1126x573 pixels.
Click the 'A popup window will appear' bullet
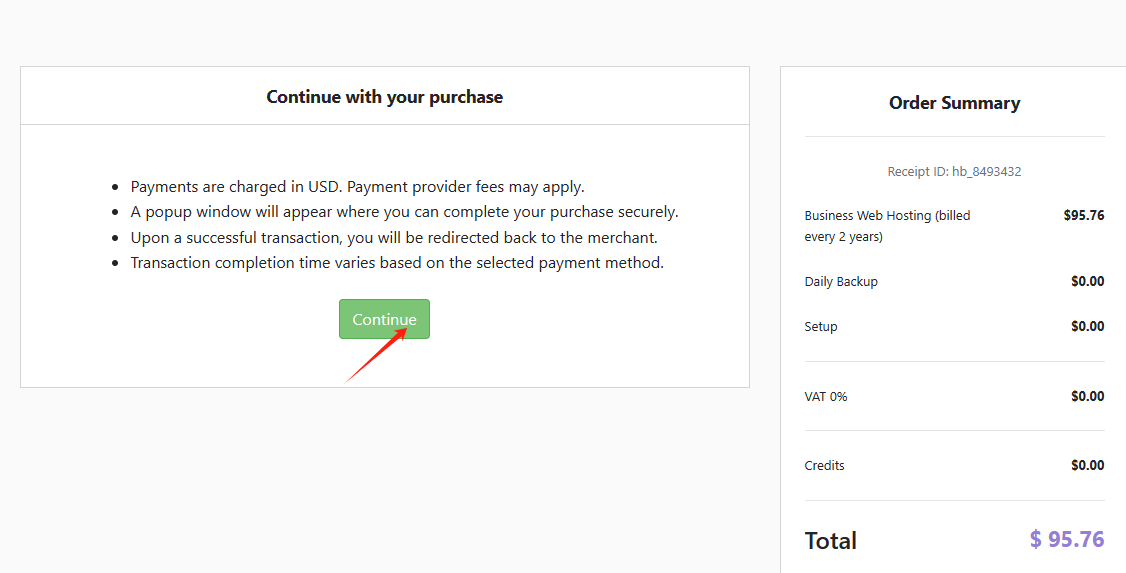404,212
